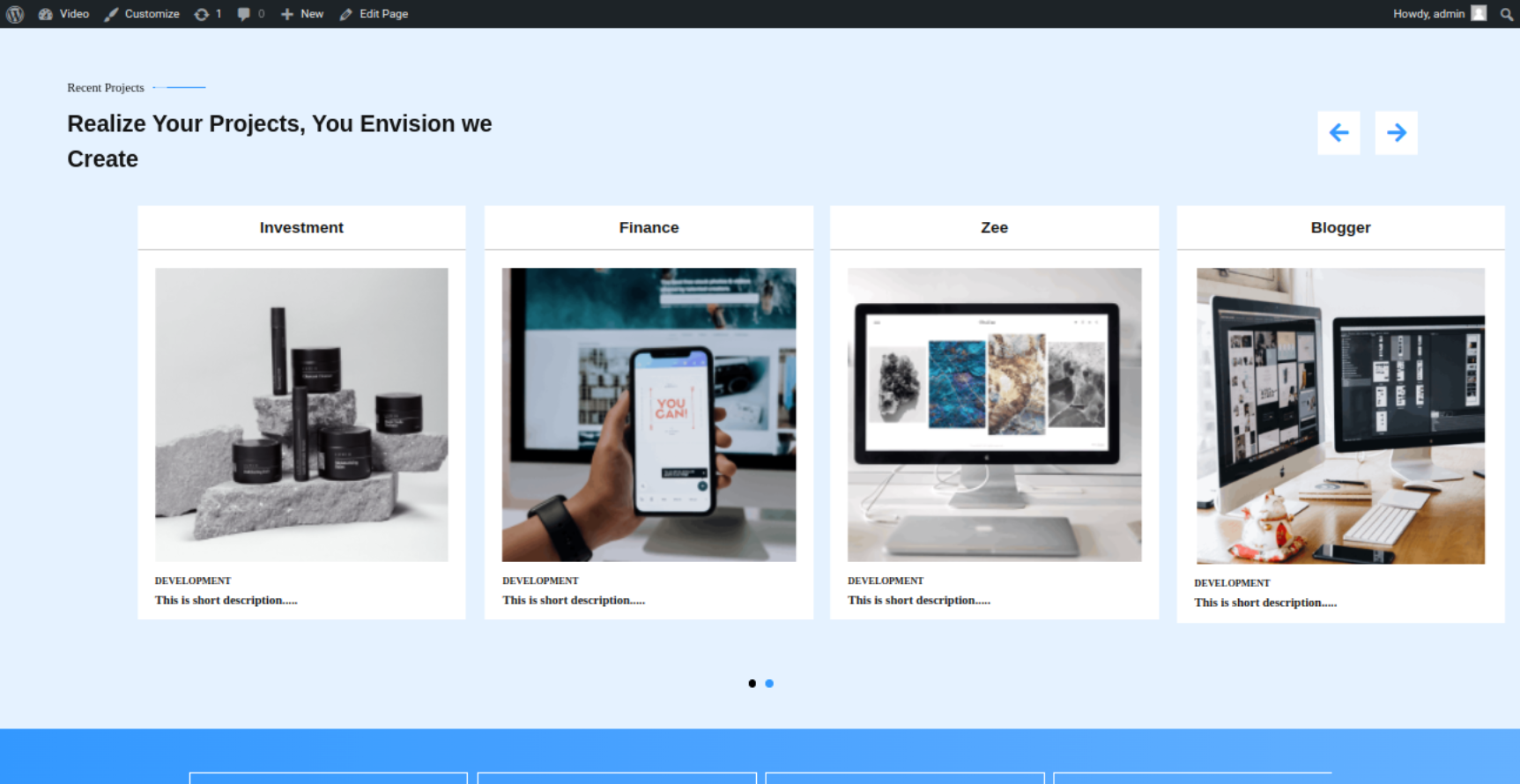
Task: Click the next slide right arrow
Action: pyautogui.click(x=1396, y=133)
